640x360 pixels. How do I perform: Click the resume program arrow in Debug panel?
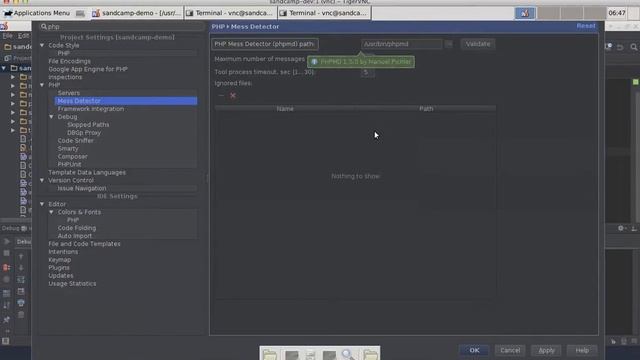coord(7,242)
